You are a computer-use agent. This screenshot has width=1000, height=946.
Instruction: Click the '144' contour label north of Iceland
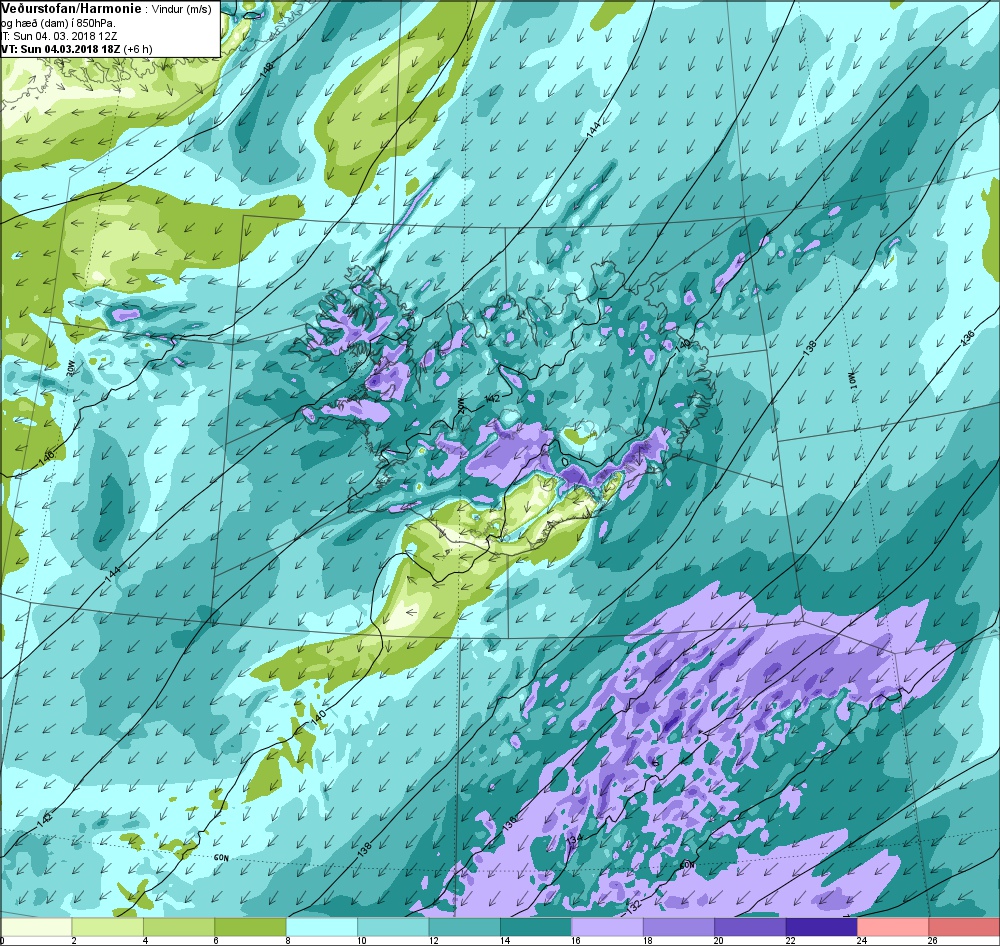tap(593, 129)
